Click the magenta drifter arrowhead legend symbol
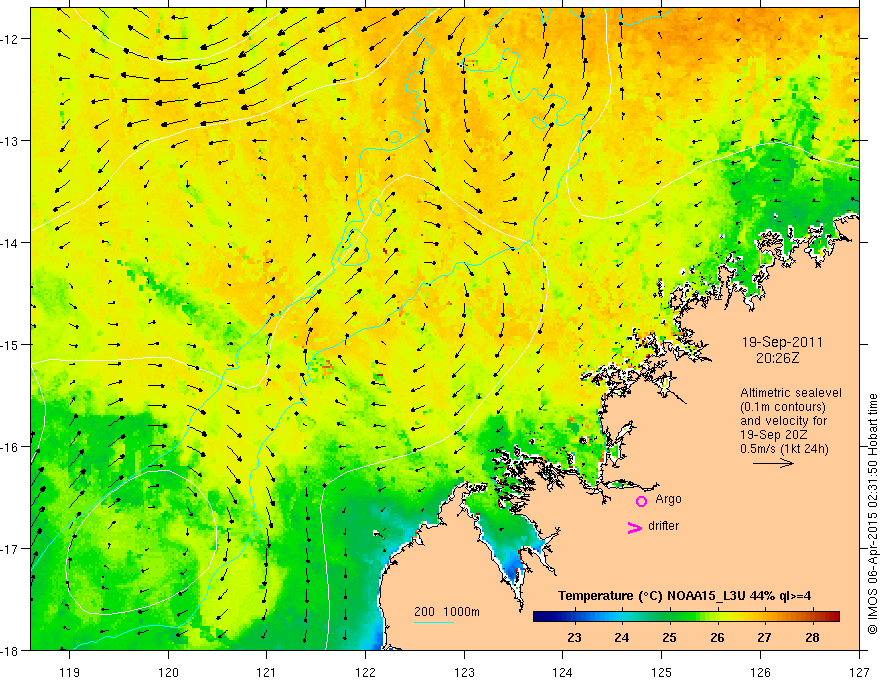Screen dimensions: 880x680 635,527
